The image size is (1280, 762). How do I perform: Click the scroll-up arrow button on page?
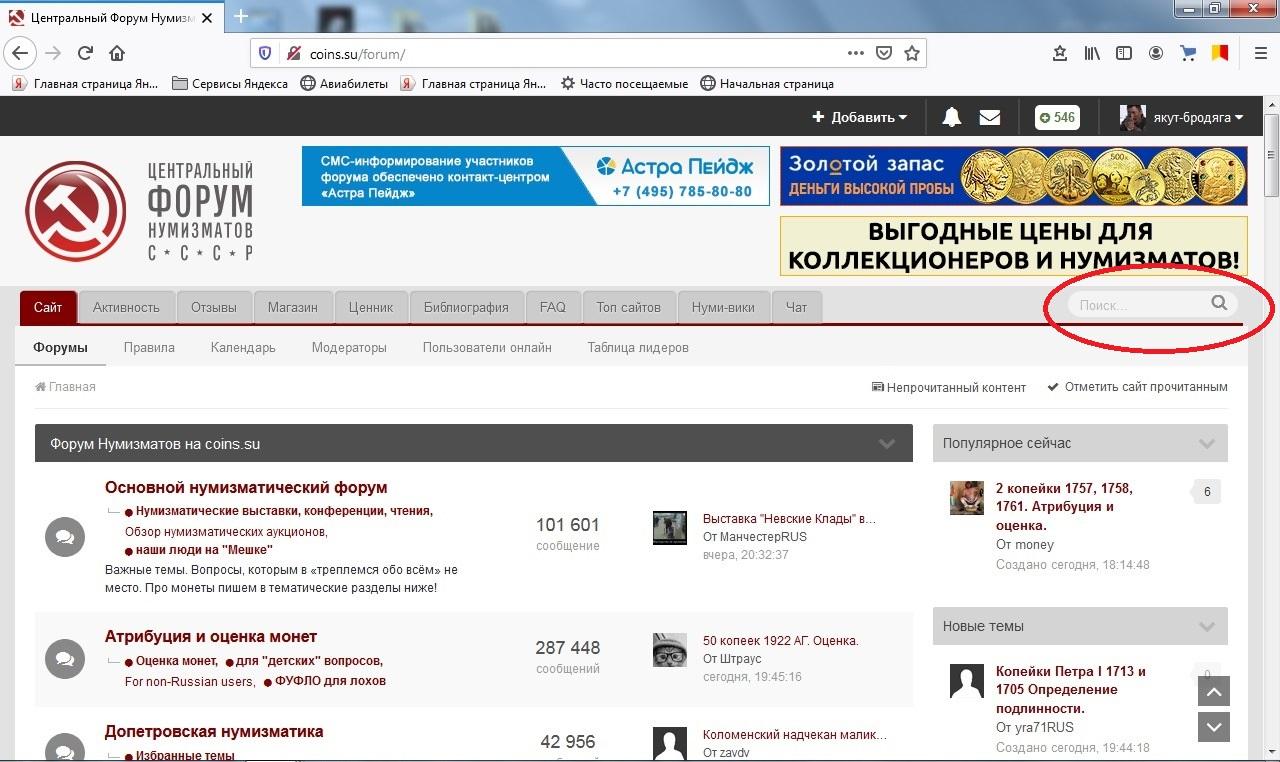pos(1214,691)
